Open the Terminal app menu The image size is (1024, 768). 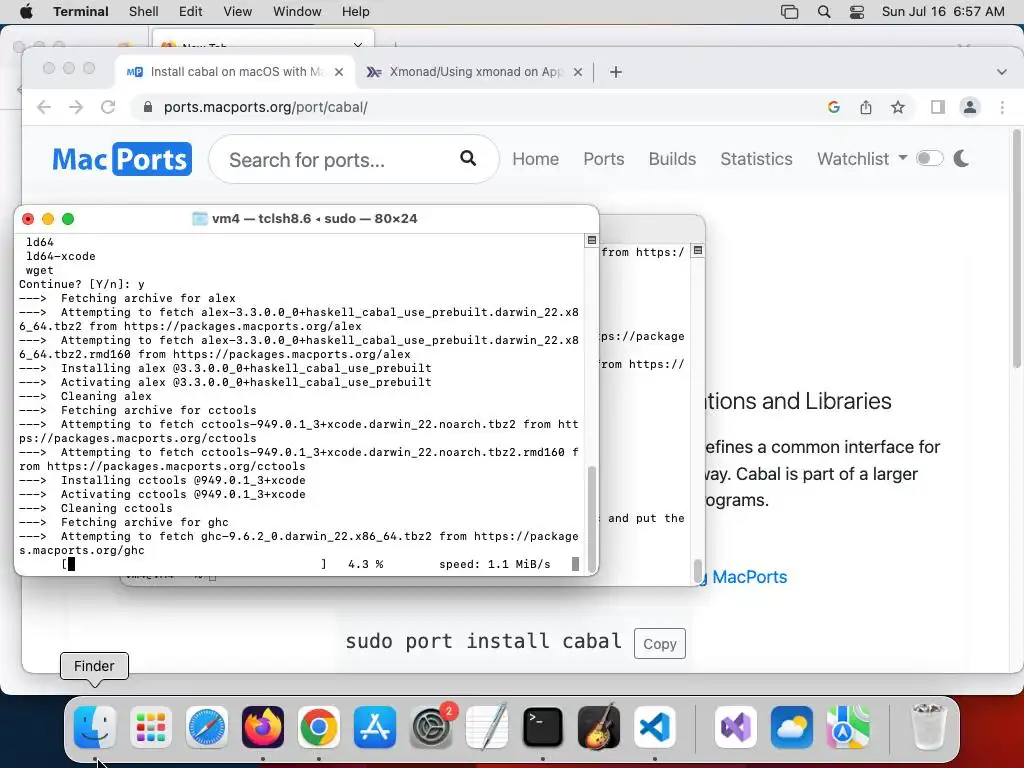pyautogui.click(x=81, y=12)
